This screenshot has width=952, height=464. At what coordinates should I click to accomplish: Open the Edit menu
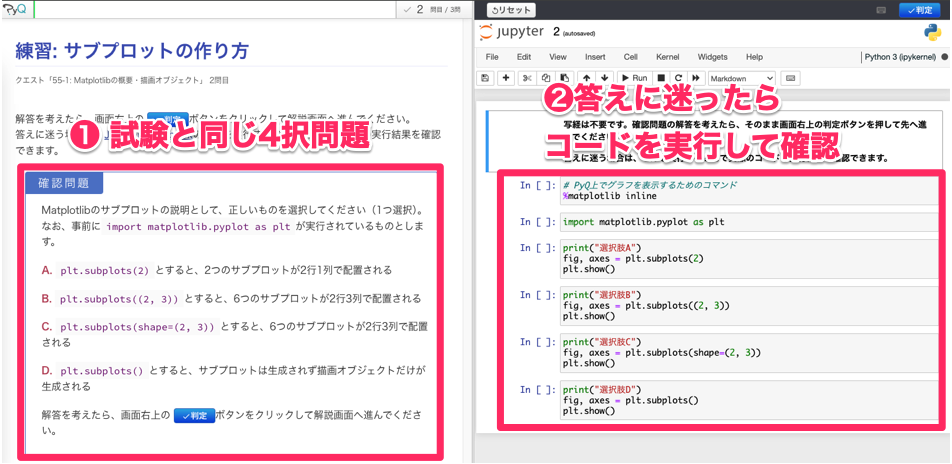tap(524, 57)
